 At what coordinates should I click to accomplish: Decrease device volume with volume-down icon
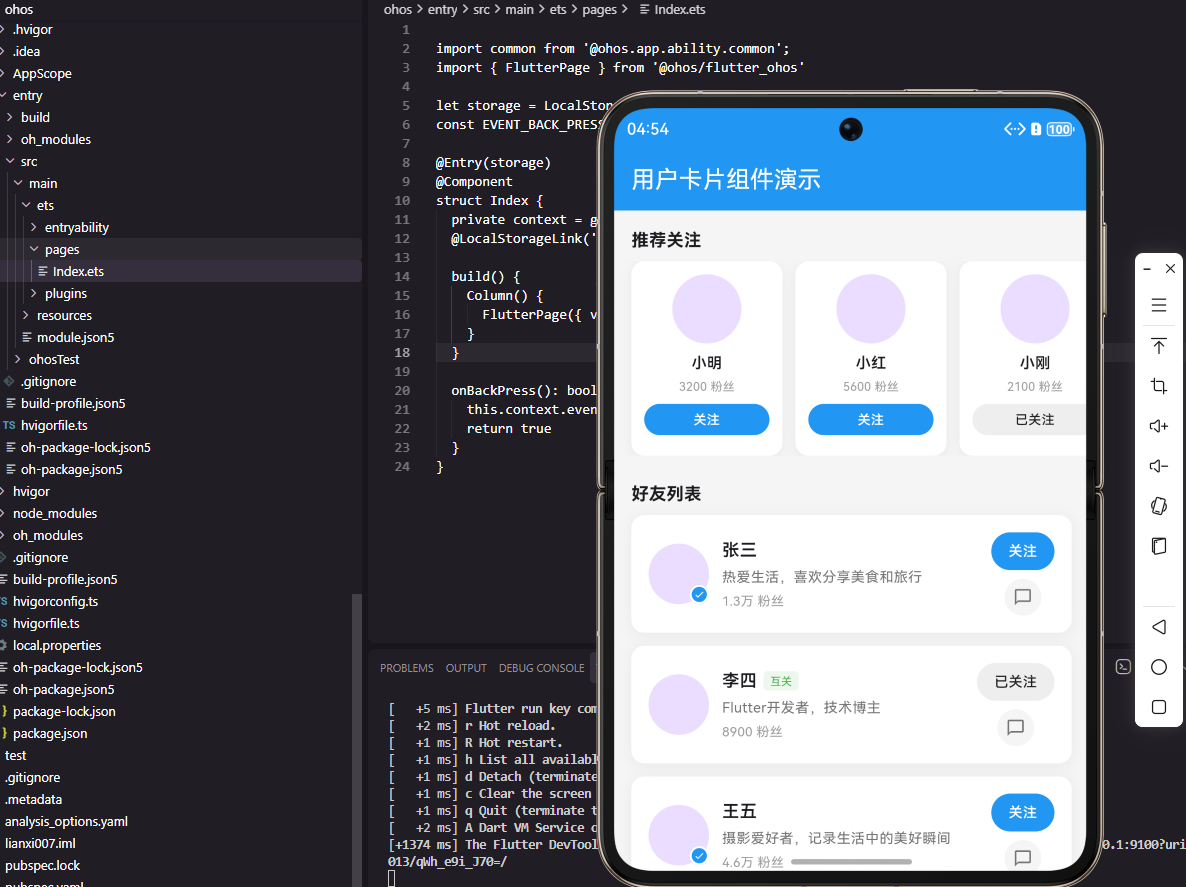[1158, 465]
